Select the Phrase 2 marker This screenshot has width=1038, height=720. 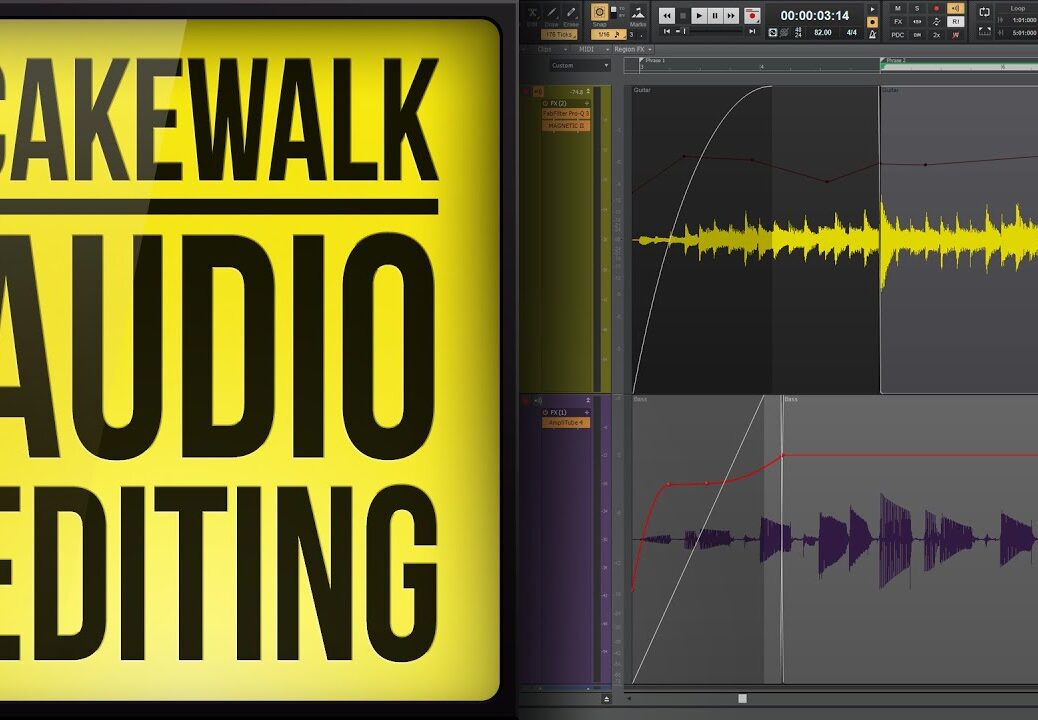coord(894,60)
